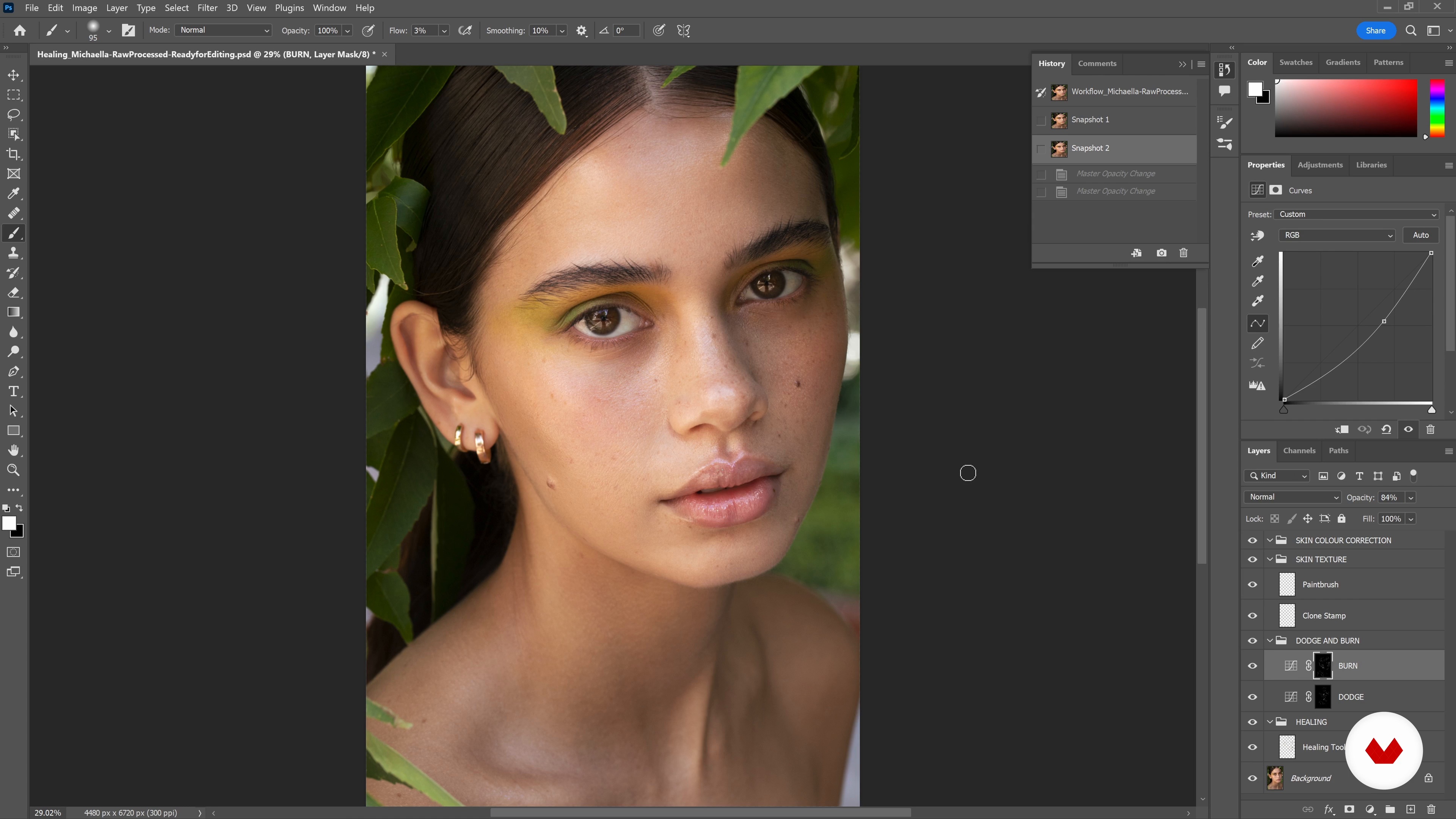Collapse the HEALING group

1270,722
